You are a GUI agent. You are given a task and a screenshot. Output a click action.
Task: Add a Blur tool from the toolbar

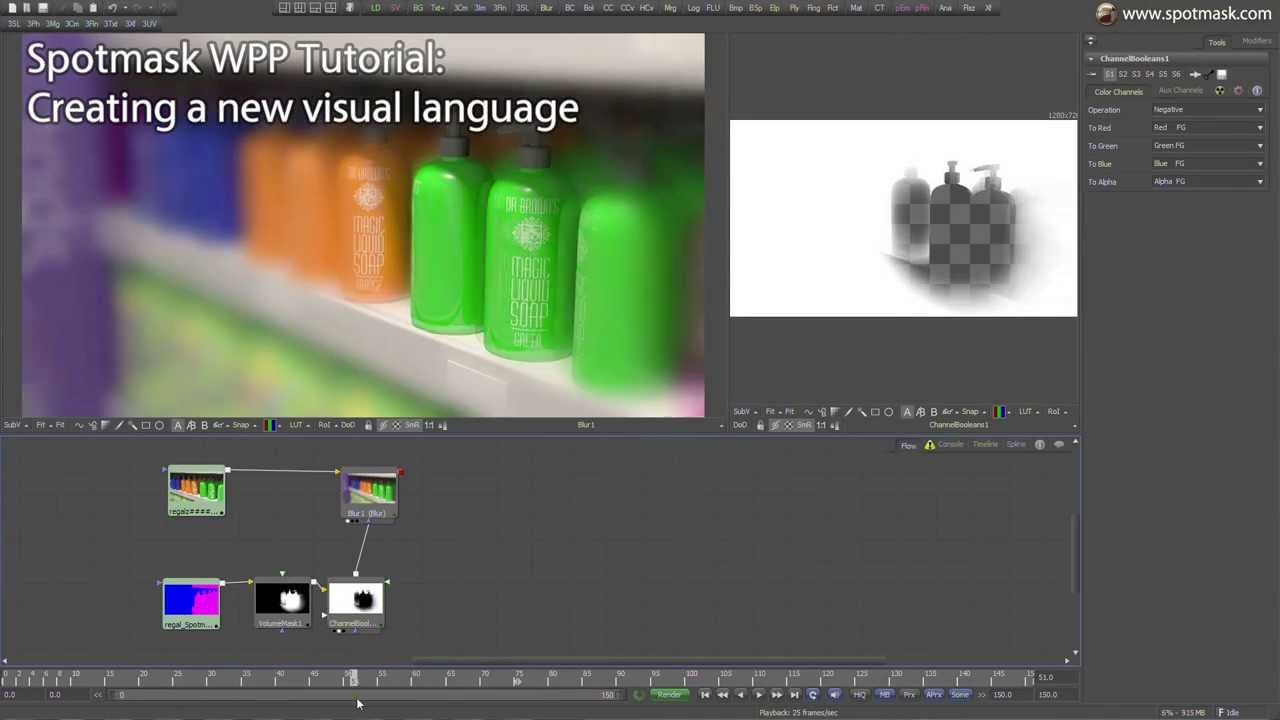pos(546,8)
